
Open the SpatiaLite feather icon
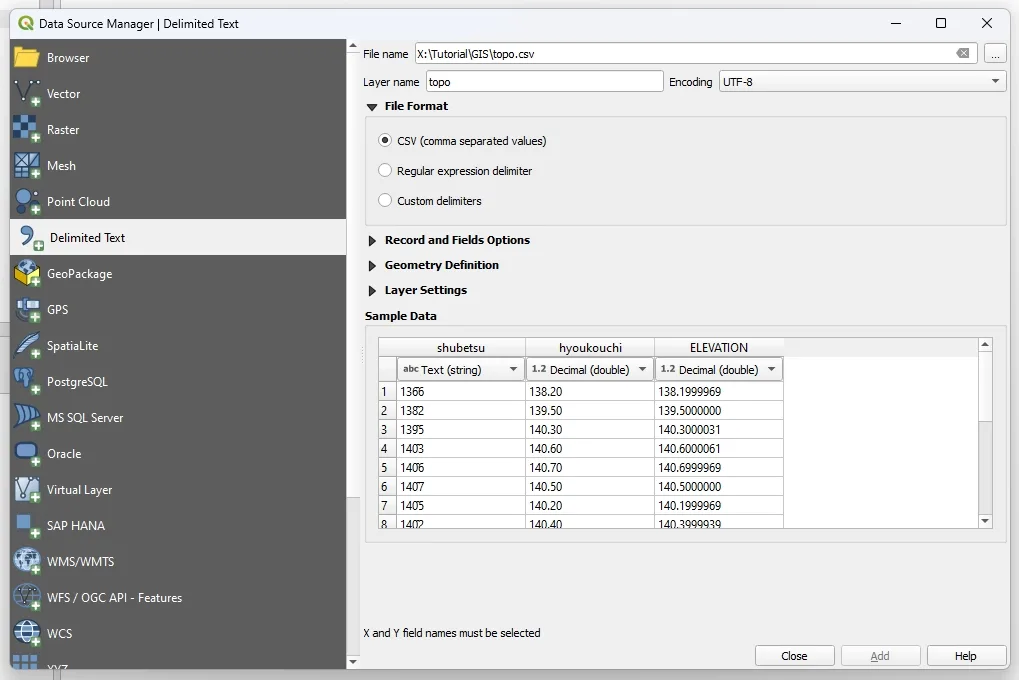click(x=27, y=346)
